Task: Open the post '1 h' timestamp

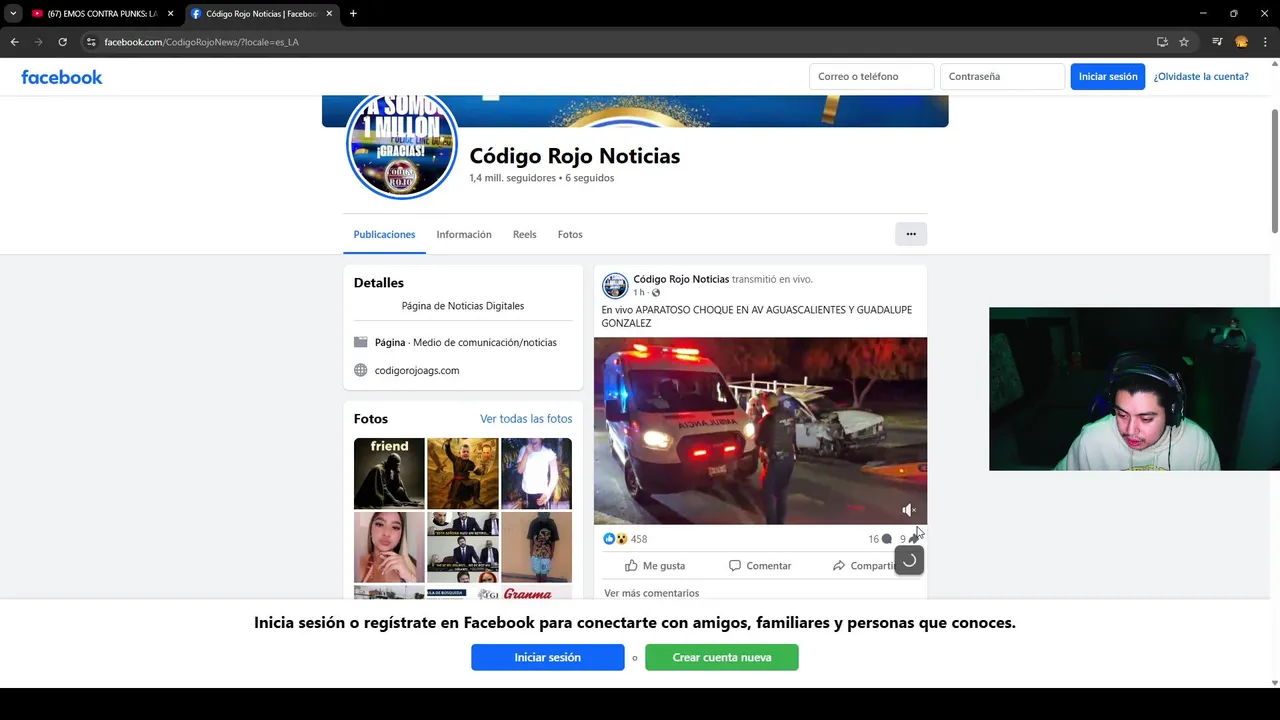Action: click(x=639, y=293)
